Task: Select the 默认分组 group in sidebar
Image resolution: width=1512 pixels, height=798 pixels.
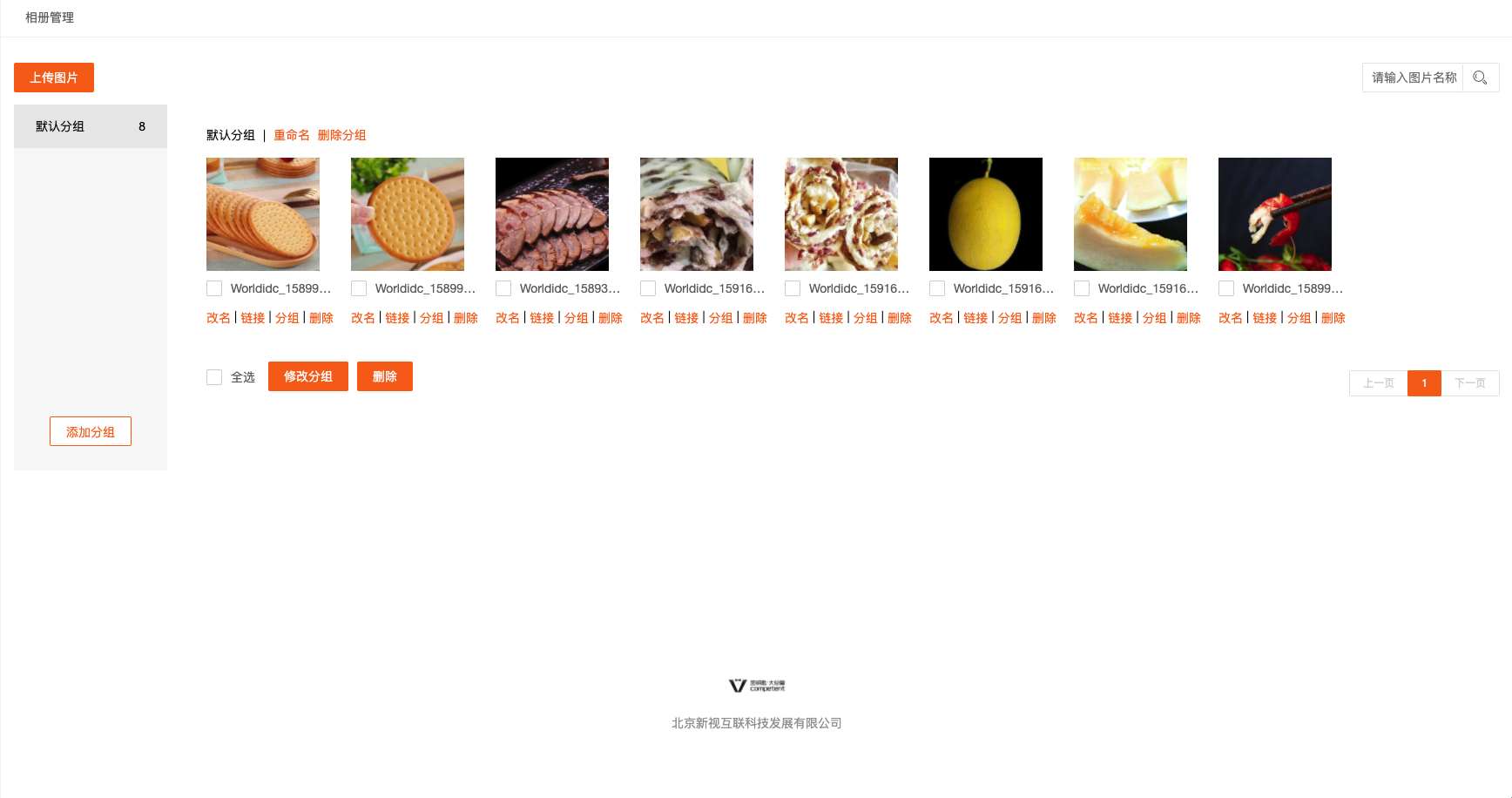Action: (x=91, y=126)
